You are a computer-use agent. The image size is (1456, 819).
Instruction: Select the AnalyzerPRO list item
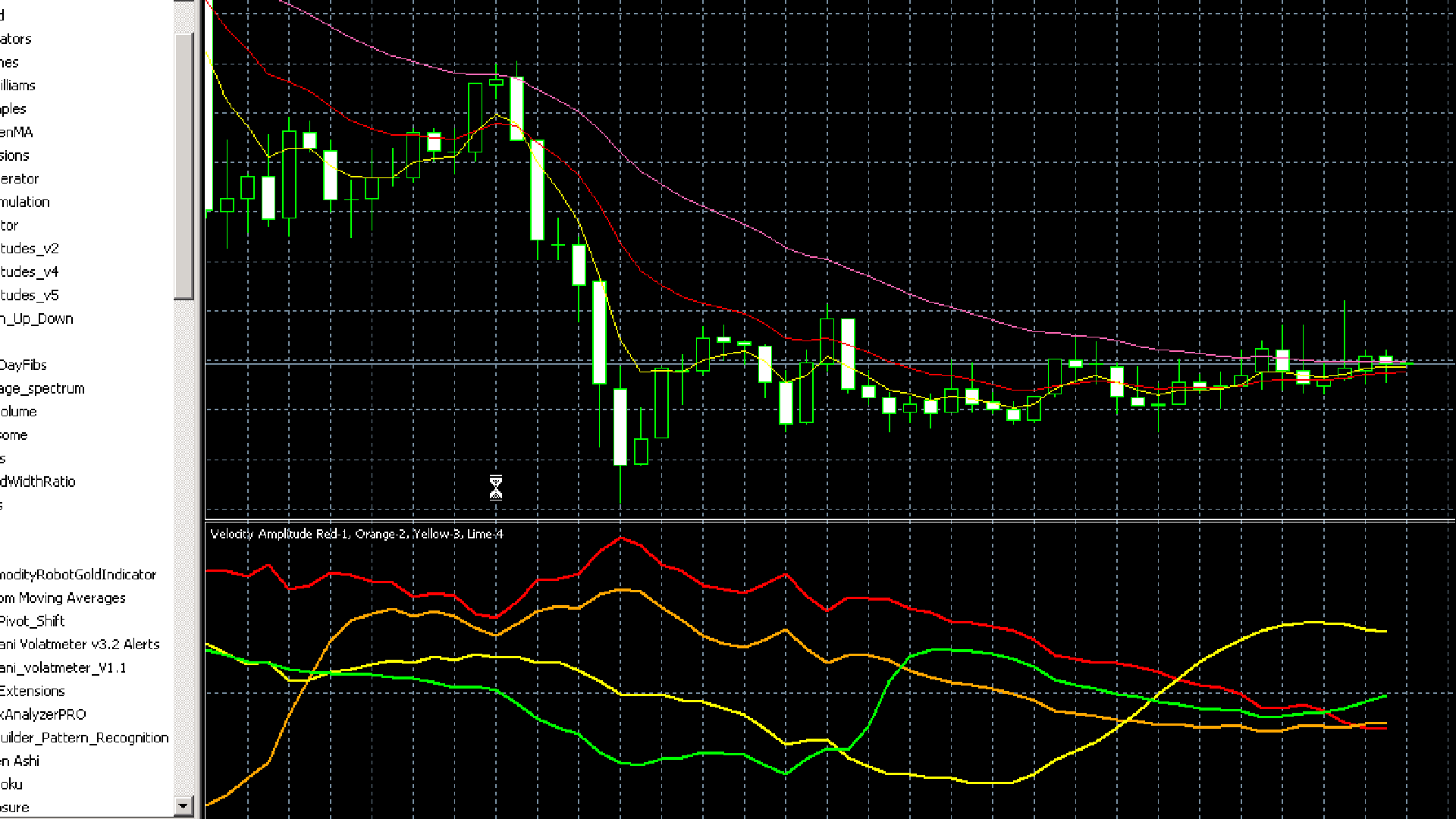tap(43, 714)
